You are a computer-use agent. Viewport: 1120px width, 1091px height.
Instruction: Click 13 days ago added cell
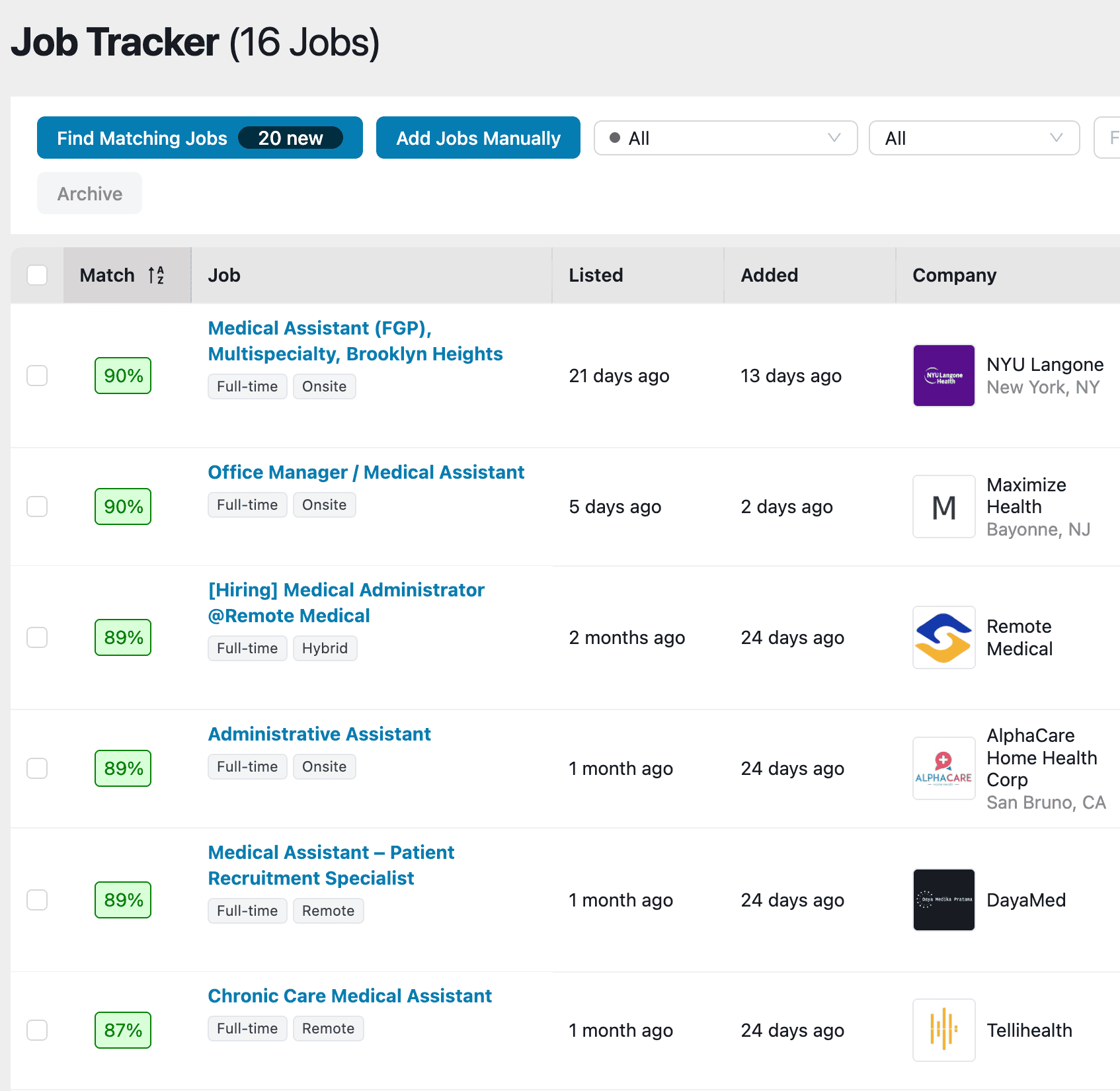[791, 376]
